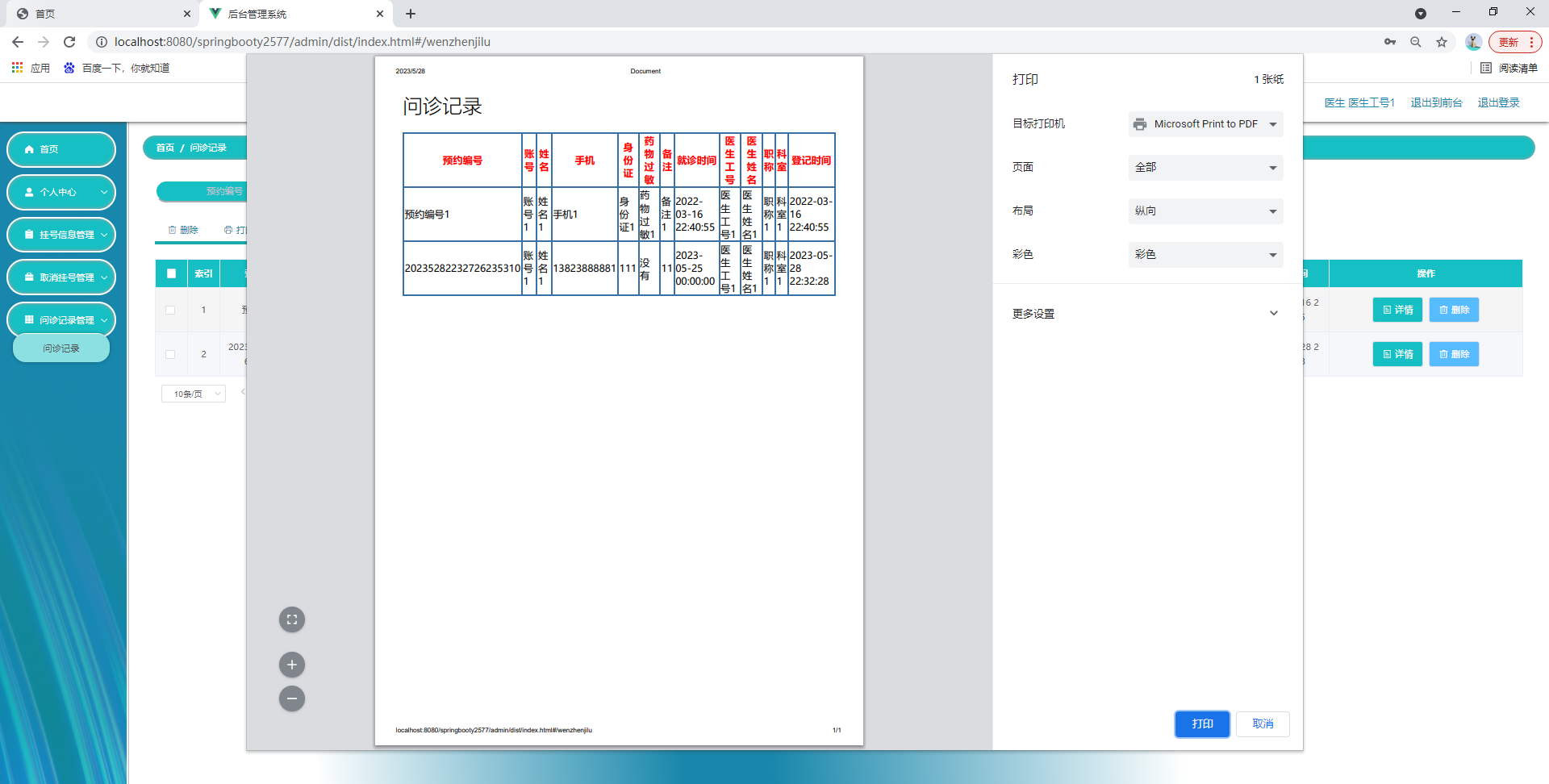Viewport: 1549px width, 784px height.
Task: Check the row 1 checkbox
Action: [170, 310]
